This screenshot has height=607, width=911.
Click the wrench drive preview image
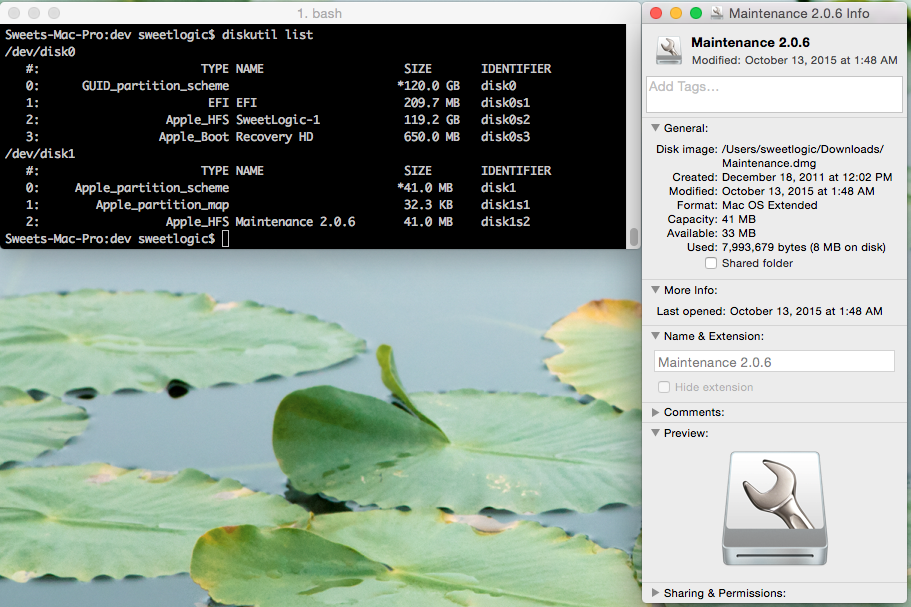point(775,508)
